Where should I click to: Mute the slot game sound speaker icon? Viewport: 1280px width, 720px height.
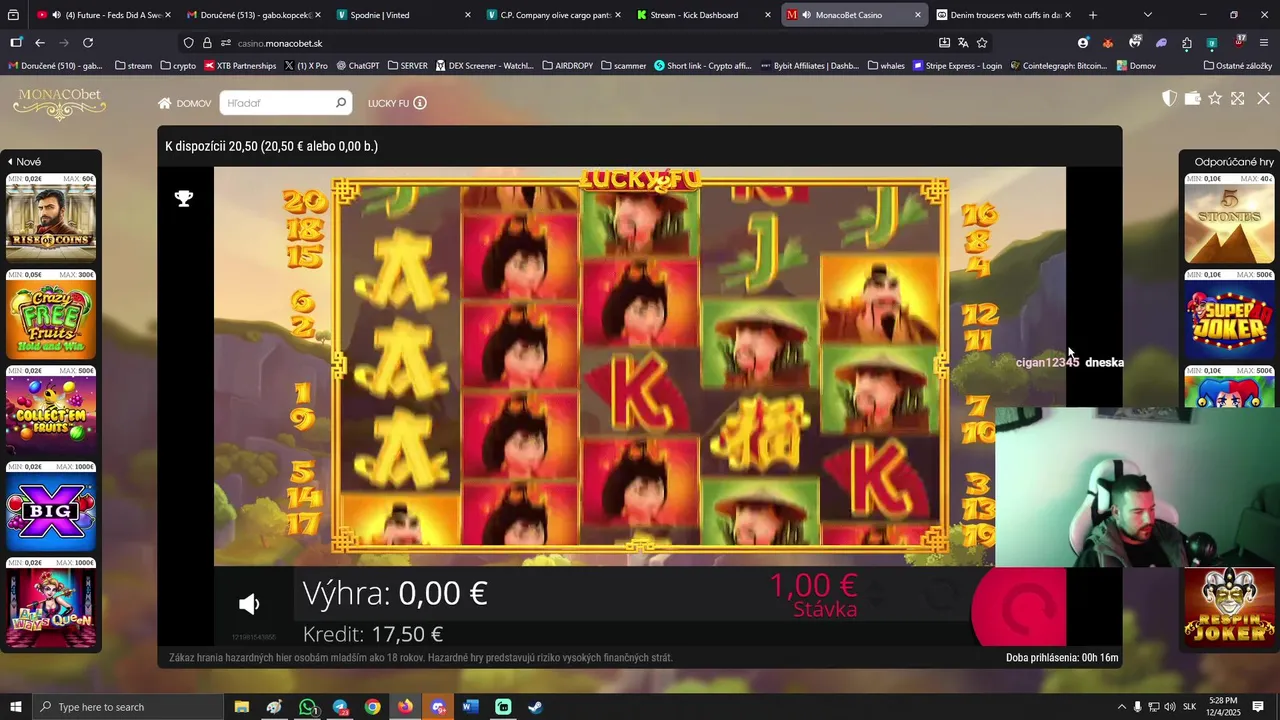[249, 604]
